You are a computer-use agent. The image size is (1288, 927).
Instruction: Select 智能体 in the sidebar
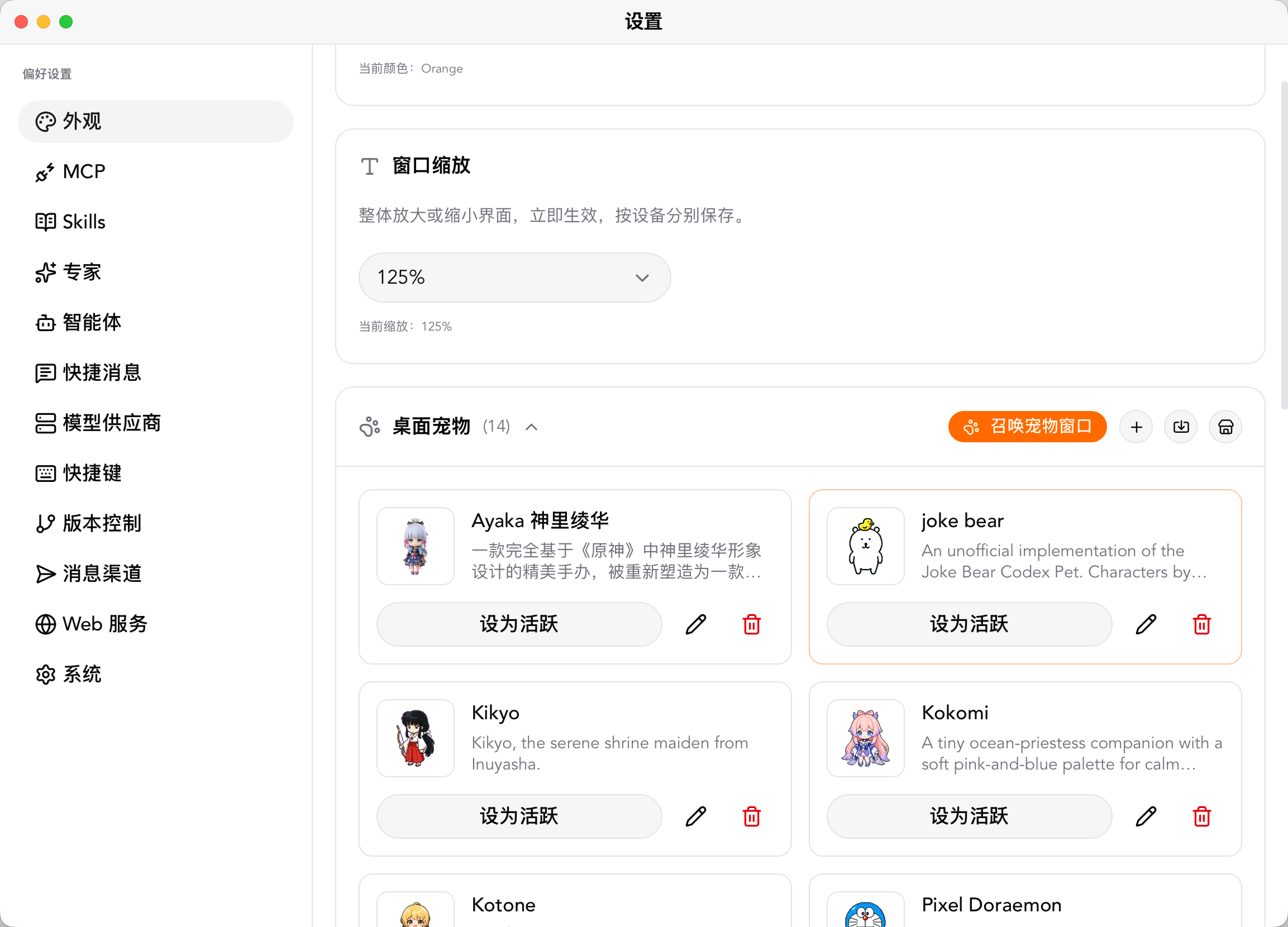(x=156, y=322)
